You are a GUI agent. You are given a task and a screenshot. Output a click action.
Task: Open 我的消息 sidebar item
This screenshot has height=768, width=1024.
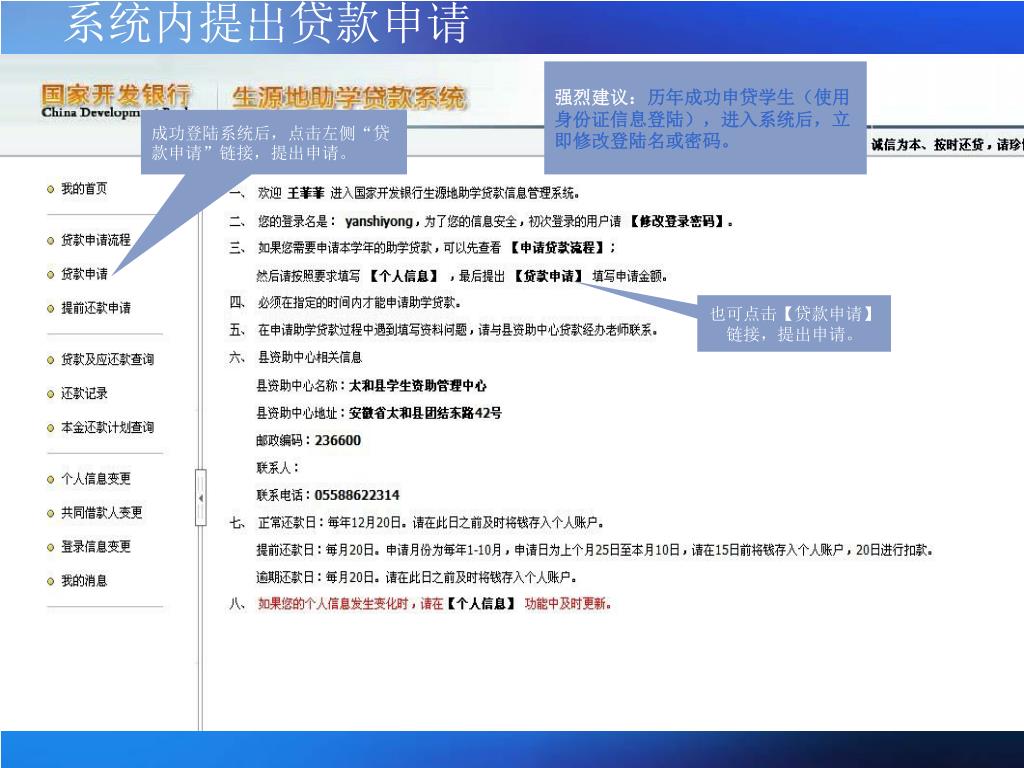tap(84, 581)
